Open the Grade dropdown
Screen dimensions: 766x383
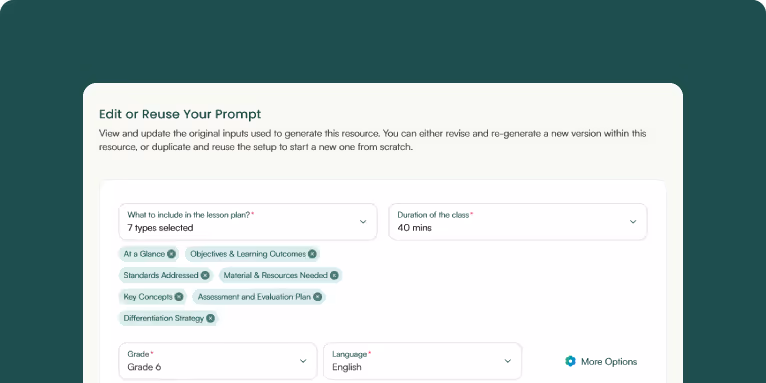(218, 361)
